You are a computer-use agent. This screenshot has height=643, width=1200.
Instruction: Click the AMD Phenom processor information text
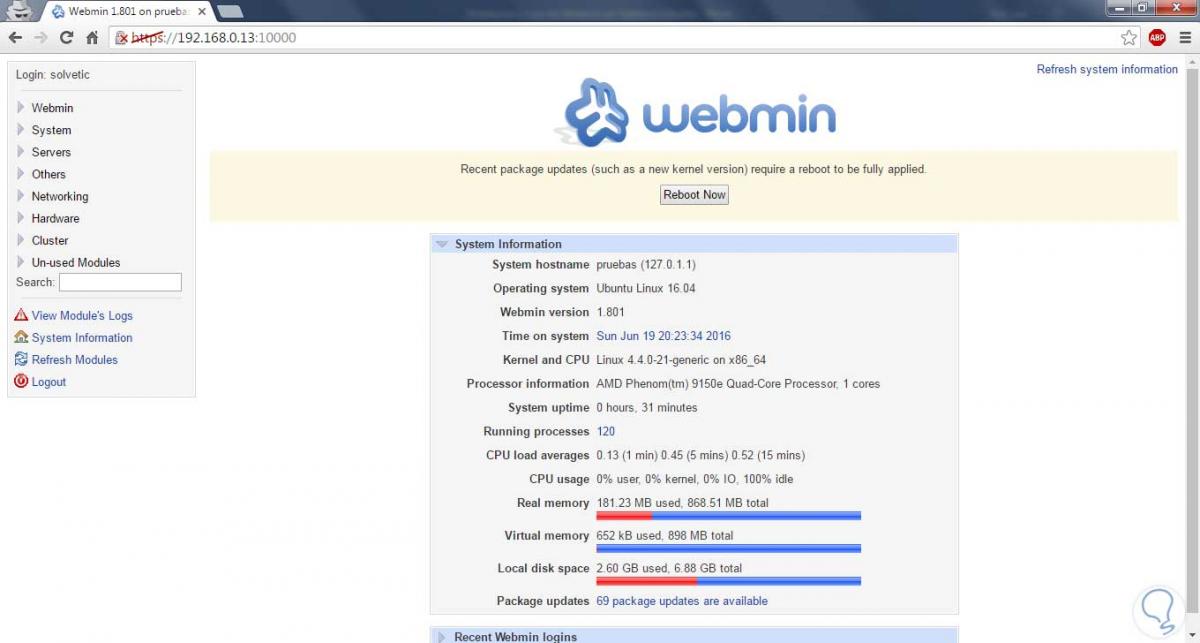[x=738, y=383]
